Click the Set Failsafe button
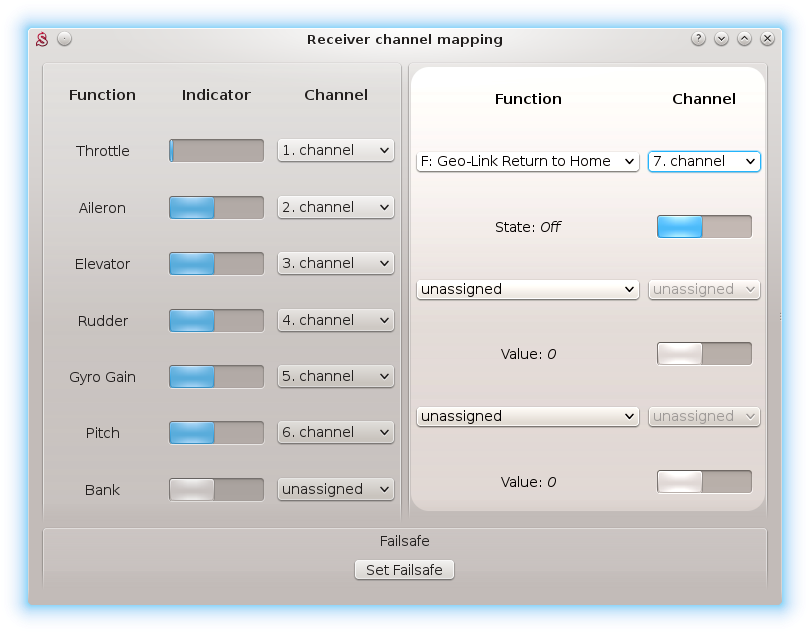This screenshot has height=632, width=809. (404, 570)
